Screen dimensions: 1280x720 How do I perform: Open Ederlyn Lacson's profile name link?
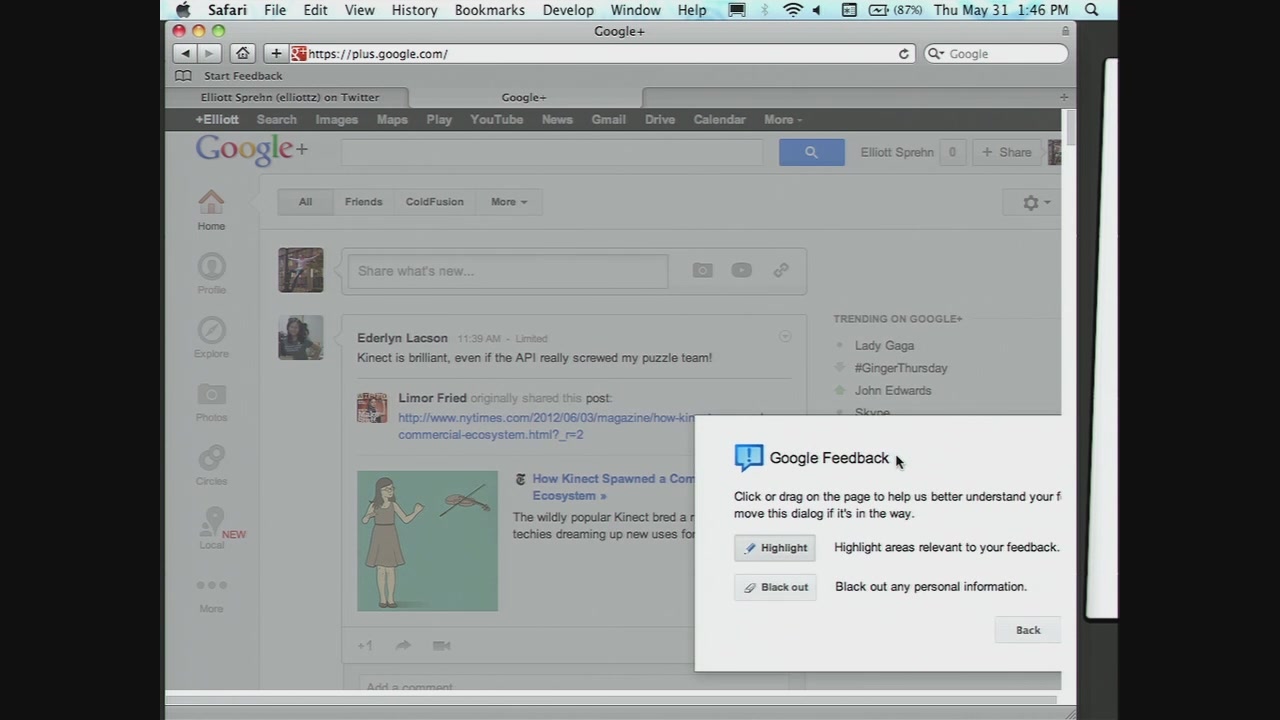point(402,338)
